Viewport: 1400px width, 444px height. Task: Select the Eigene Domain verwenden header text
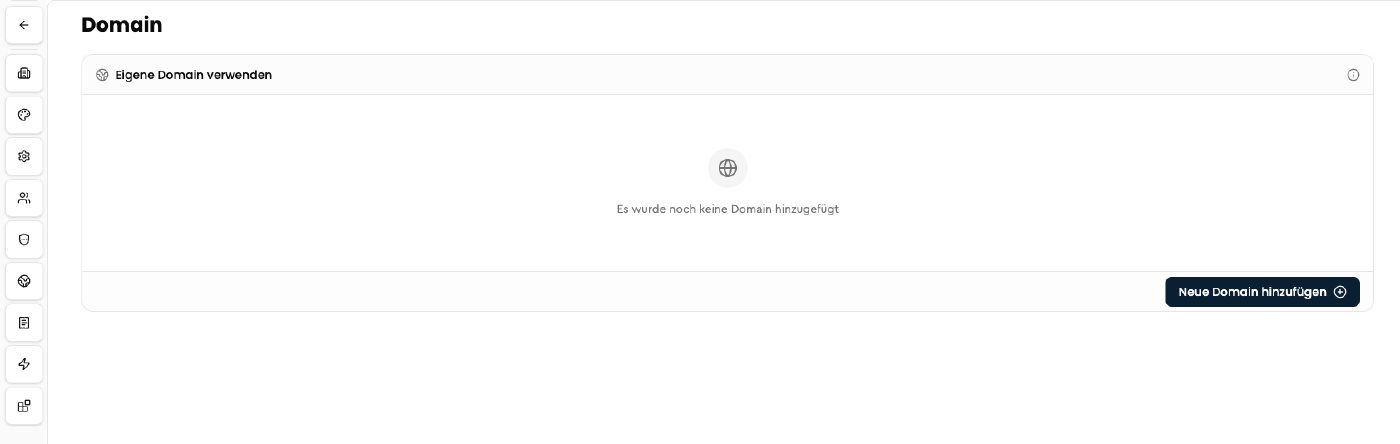[x=194, y=75]
